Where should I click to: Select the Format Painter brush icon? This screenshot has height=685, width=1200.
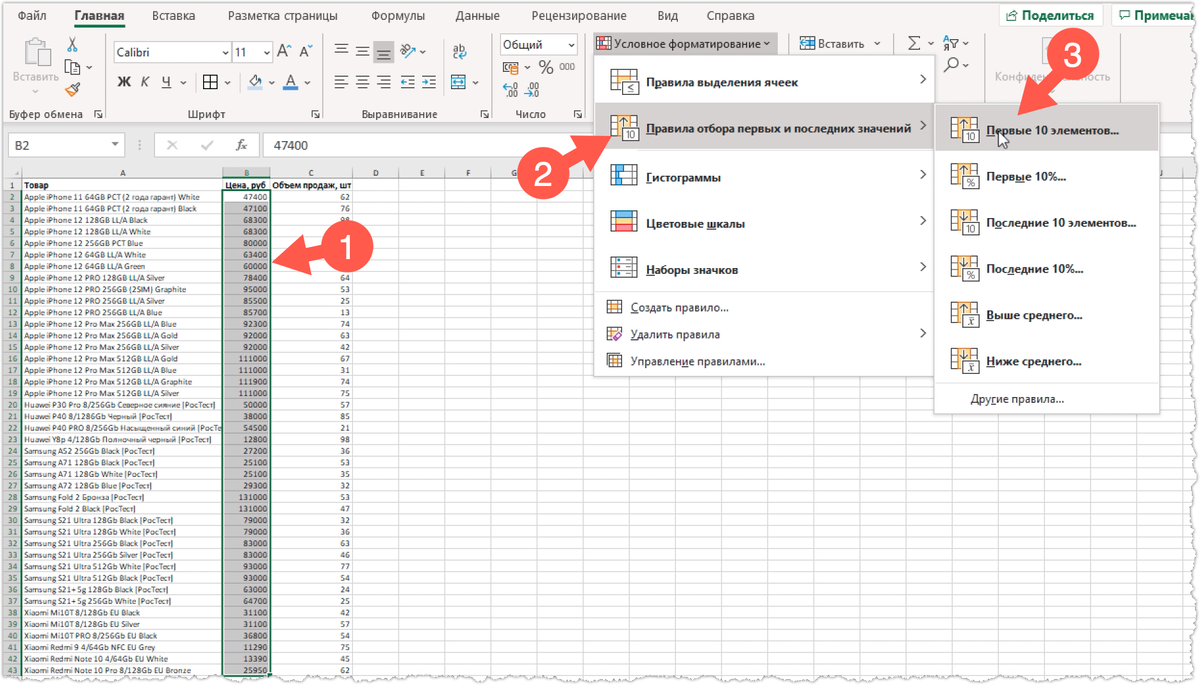click(x=72, y=90)
